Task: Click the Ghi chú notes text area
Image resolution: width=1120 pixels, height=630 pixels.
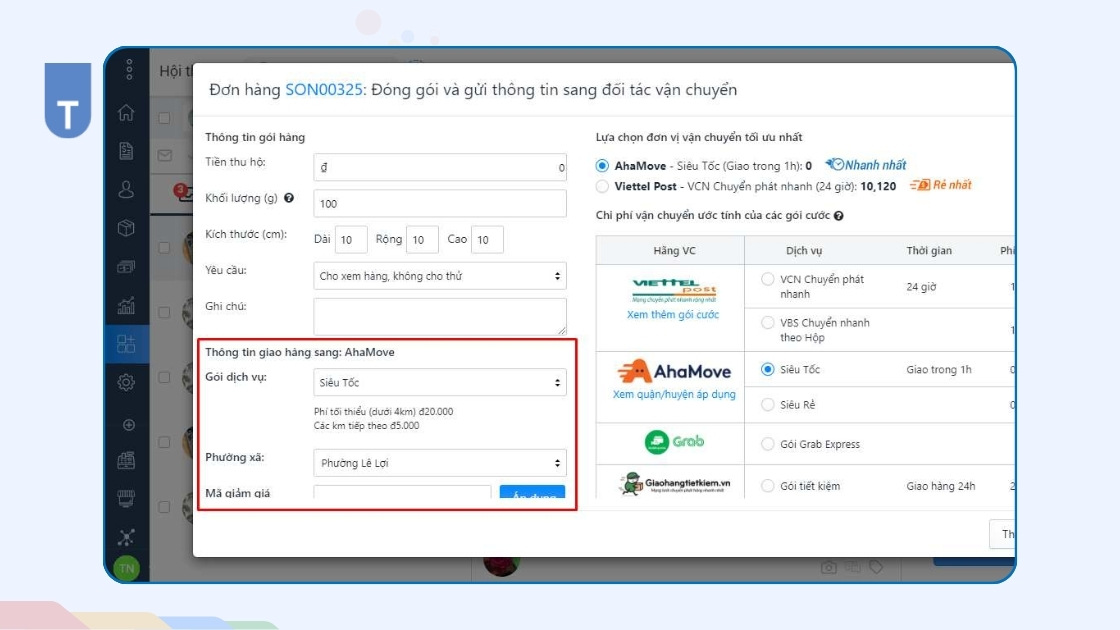Action: point(440,316)
